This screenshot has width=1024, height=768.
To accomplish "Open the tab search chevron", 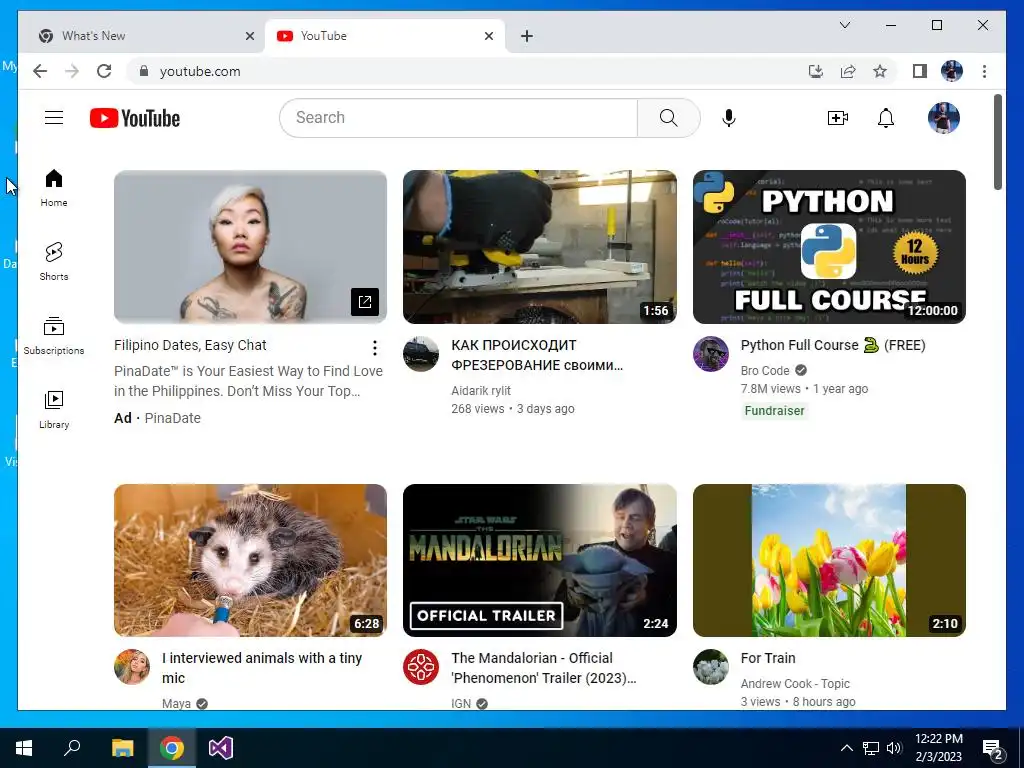I will tap(844, 25).
